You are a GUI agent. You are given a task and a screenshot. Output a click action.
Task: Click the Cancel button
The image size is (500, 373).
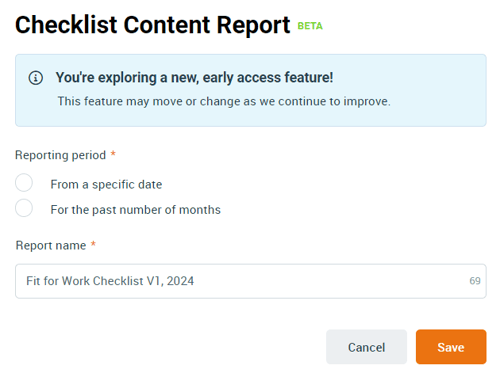366,347
